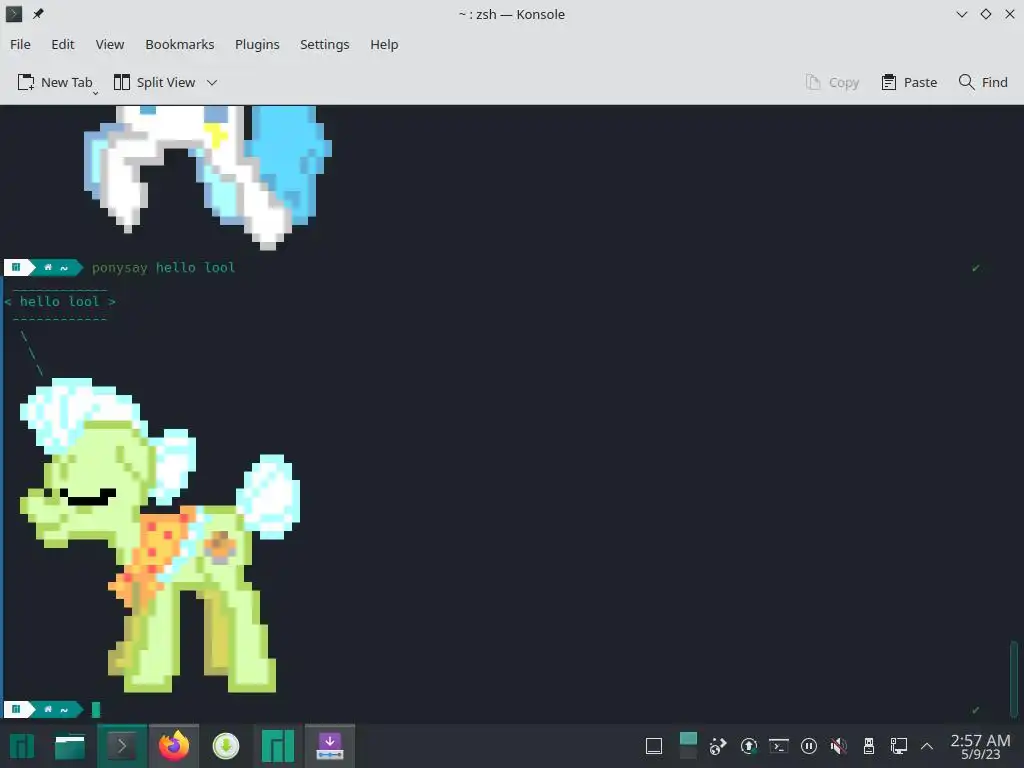The image size is (1024, 768).
Task: Open the Manjaro application launcher
Action: pyautogui.click(x=22, y=746)
